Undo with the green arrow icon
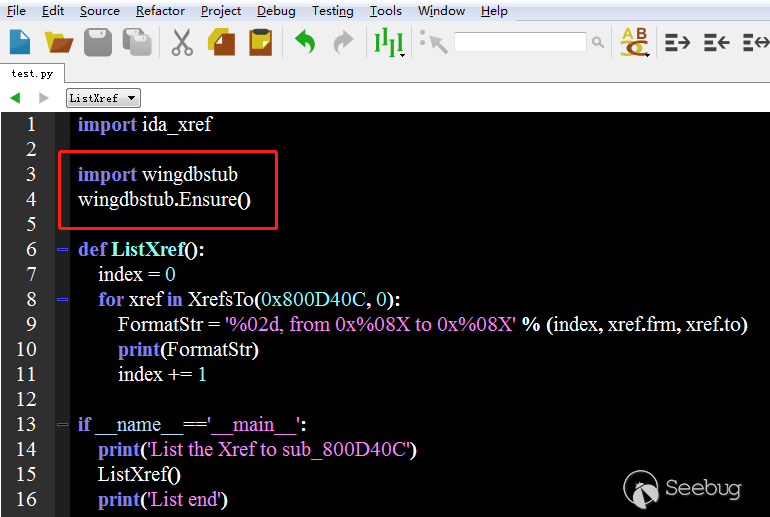Viewport: 770px width, 517px height. pyautogui.click(x=305, y=42)
